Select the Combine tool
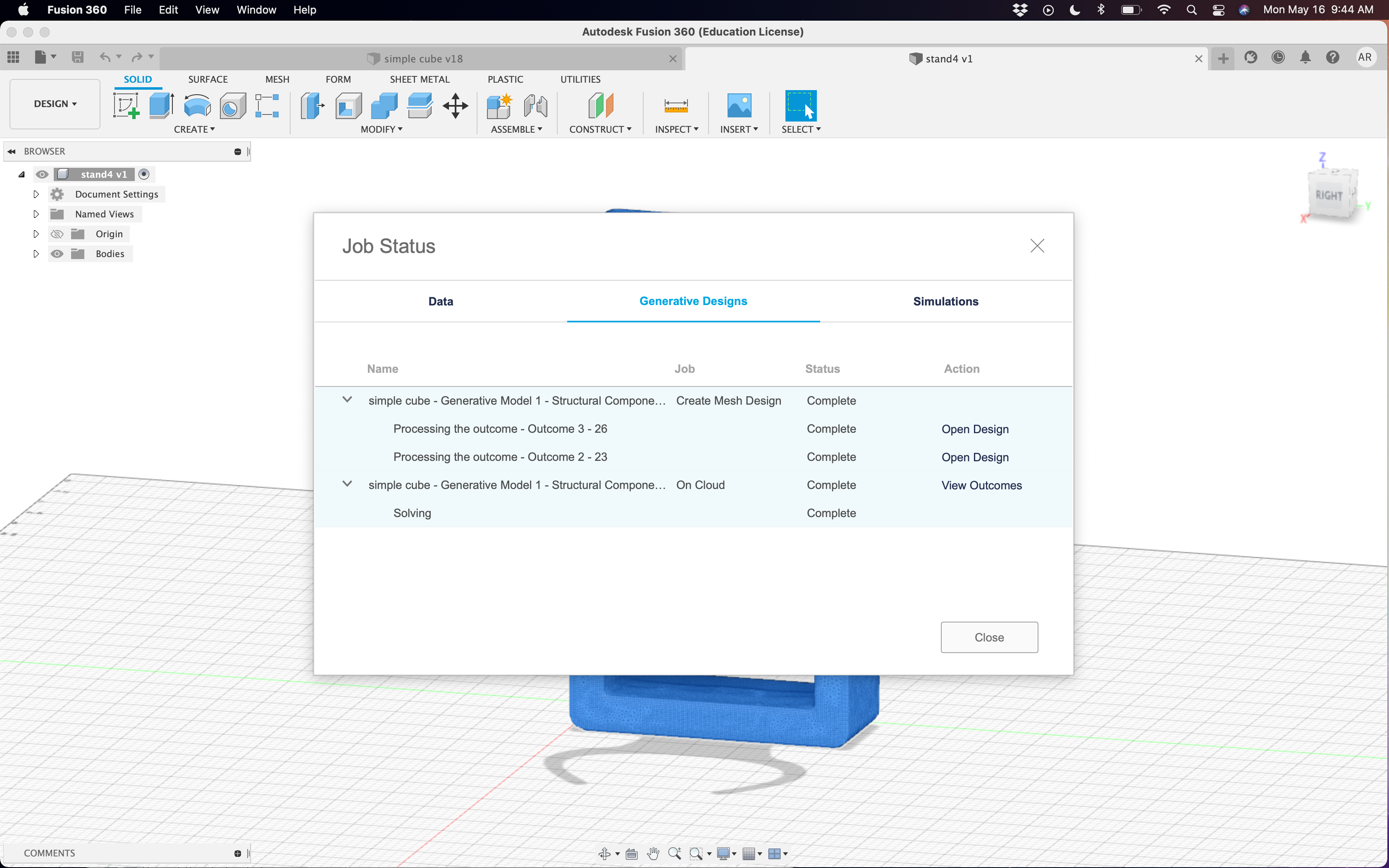Viewport: 1389px width, 868px height. 384,106
